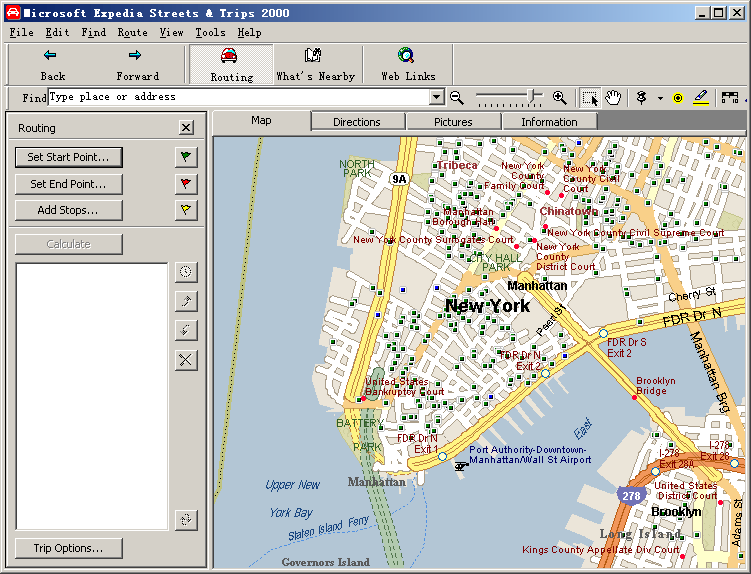The width and height of the screenshot is (751, 574).
Task: Click the Brooklyn Bridge label on map
Action: (656, 386)
